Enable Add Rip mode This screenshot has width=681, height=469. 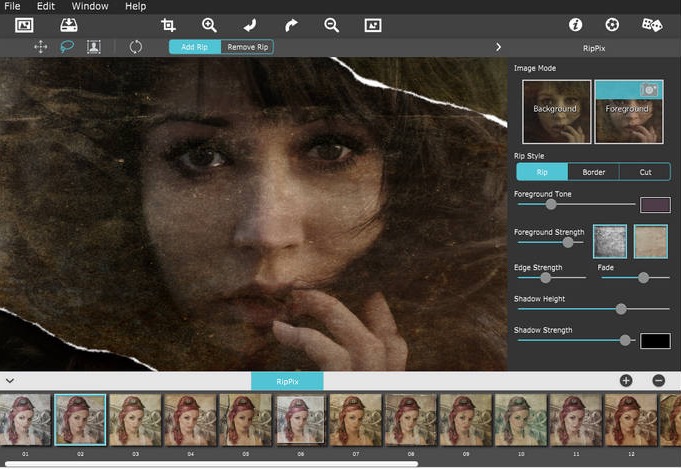[x=195, y=47]
